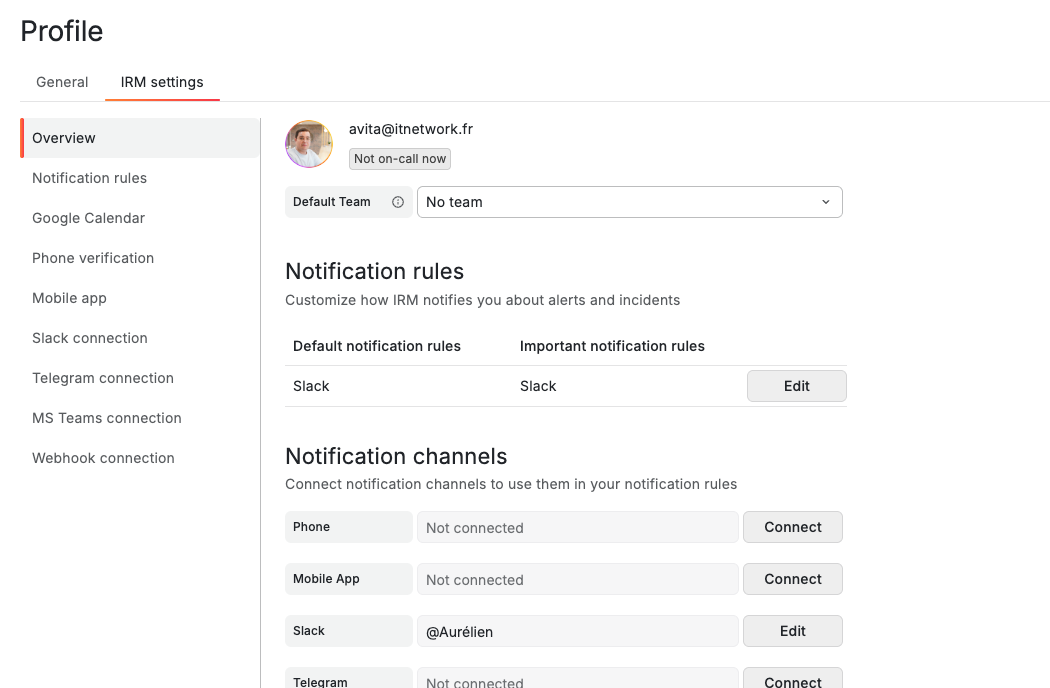1050x688 pixels.
Task: Edit the default notification rules
Action: tap(796, 385)
